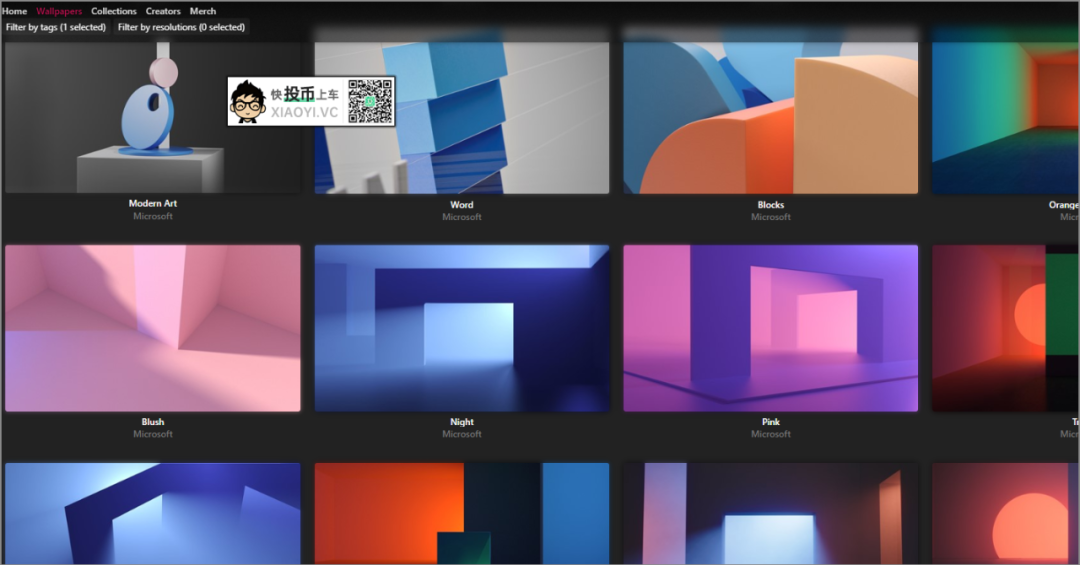Screen dimensions: 1080x565
Task: Open the Modern Art wallpaper thumbnail
Action: click(152, 117)
